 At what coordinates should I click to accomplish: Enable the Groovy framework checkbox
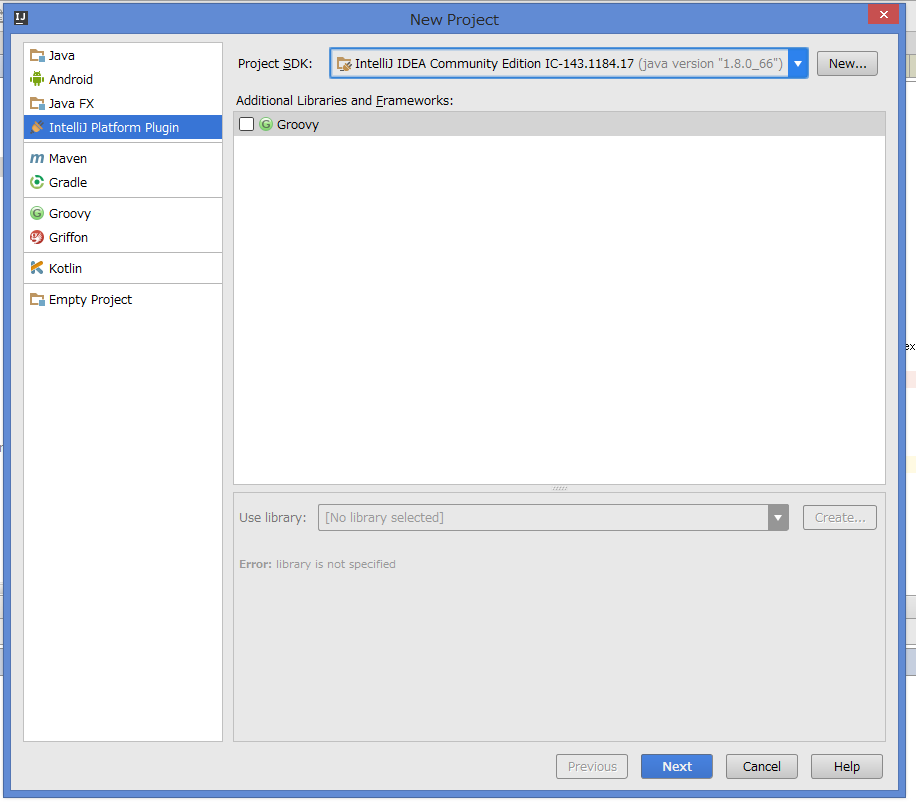247,124
